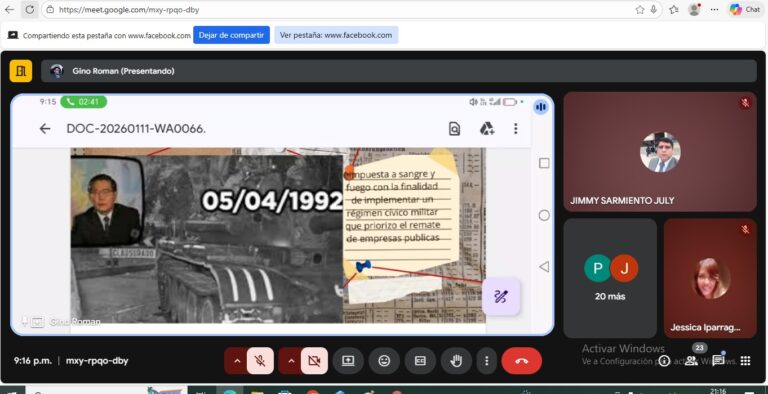Screen dimensions: 768x394
Task: Stop sharing with Dejar de compartir
Action: tap(231, 35)
